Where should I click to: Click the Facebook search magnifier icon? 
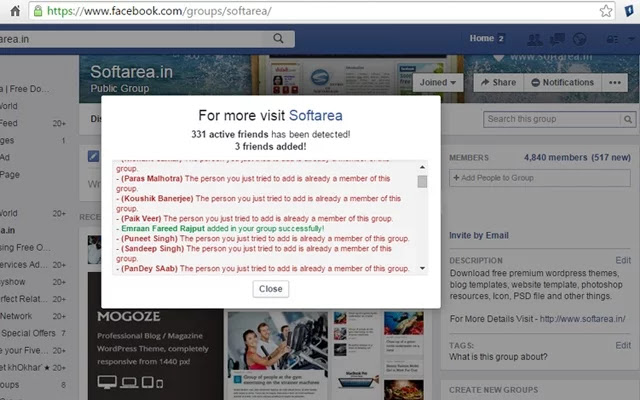pos(278,38)
